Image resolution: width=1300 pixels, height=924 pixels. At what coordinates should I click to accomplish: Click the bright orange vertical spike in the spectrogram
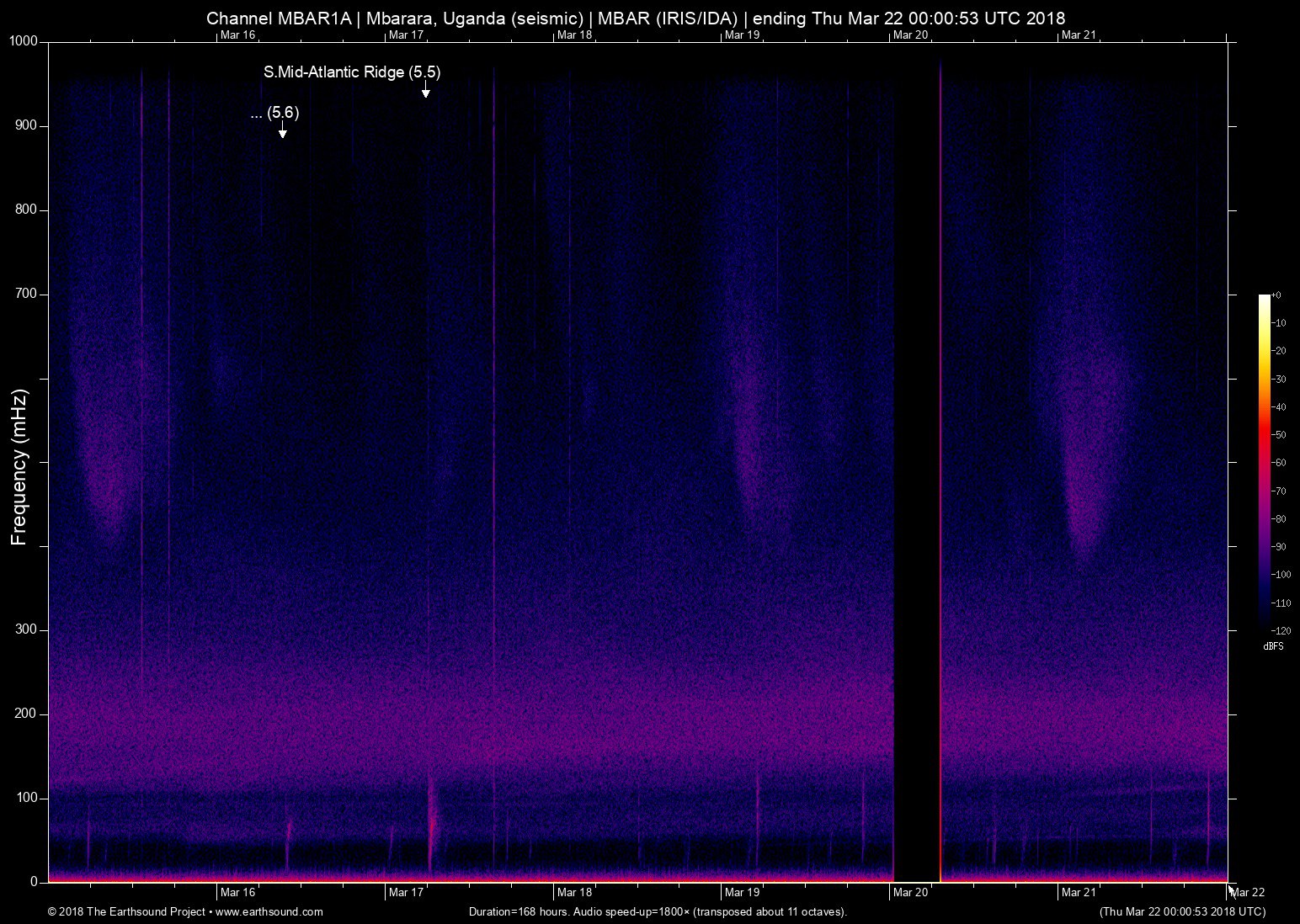click(940, 505)
